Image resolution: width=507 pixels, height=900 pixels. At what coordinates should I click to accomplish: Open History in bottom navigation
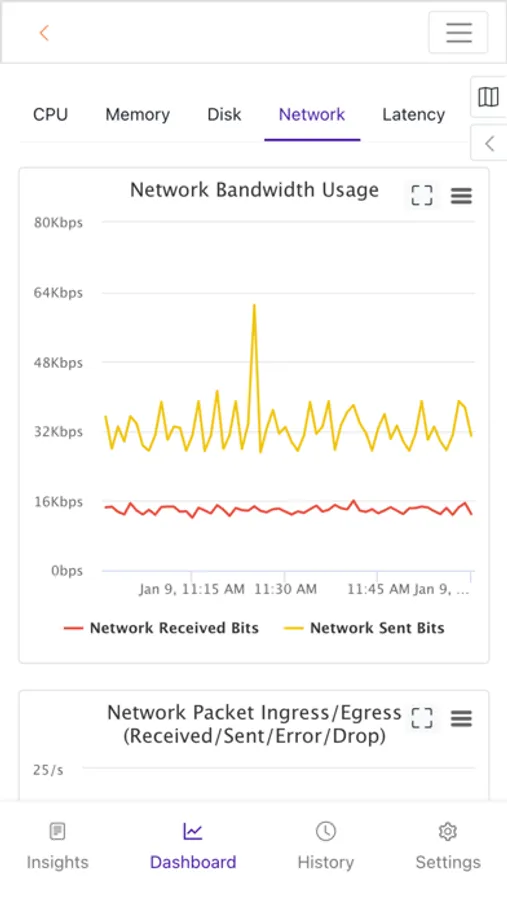(x=326, y=847)
